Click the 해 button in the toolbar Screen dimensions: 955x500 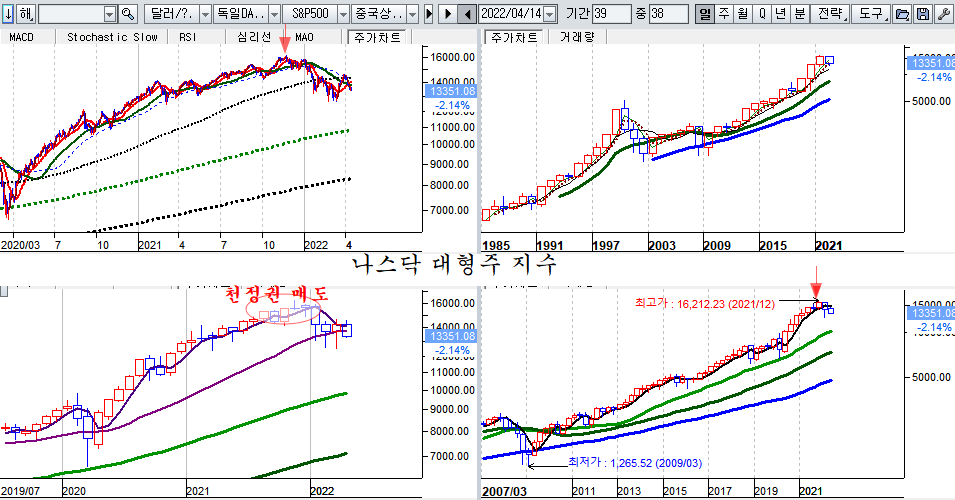26,15
